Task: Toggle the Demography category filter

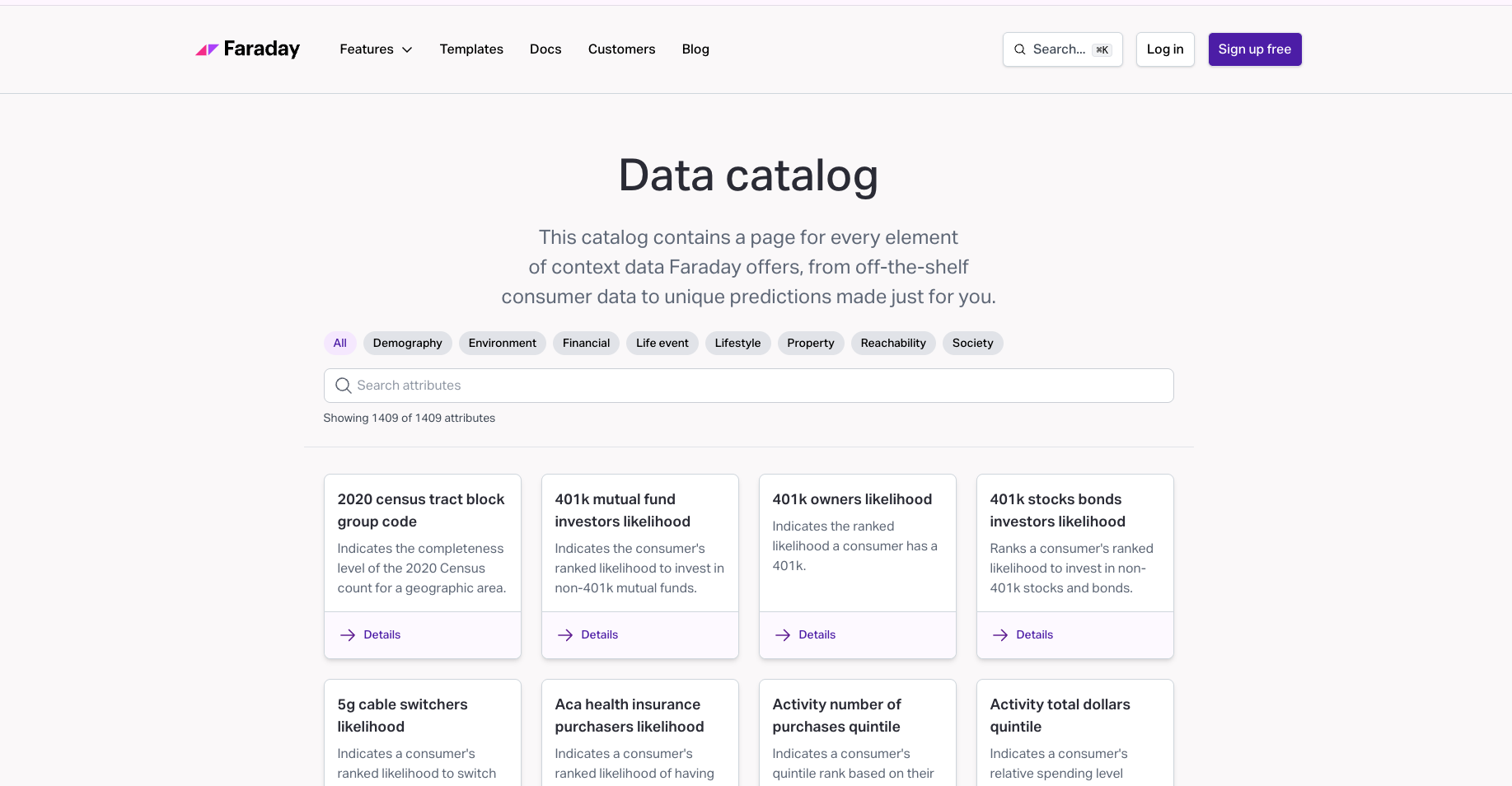Action: coord(407,344)
